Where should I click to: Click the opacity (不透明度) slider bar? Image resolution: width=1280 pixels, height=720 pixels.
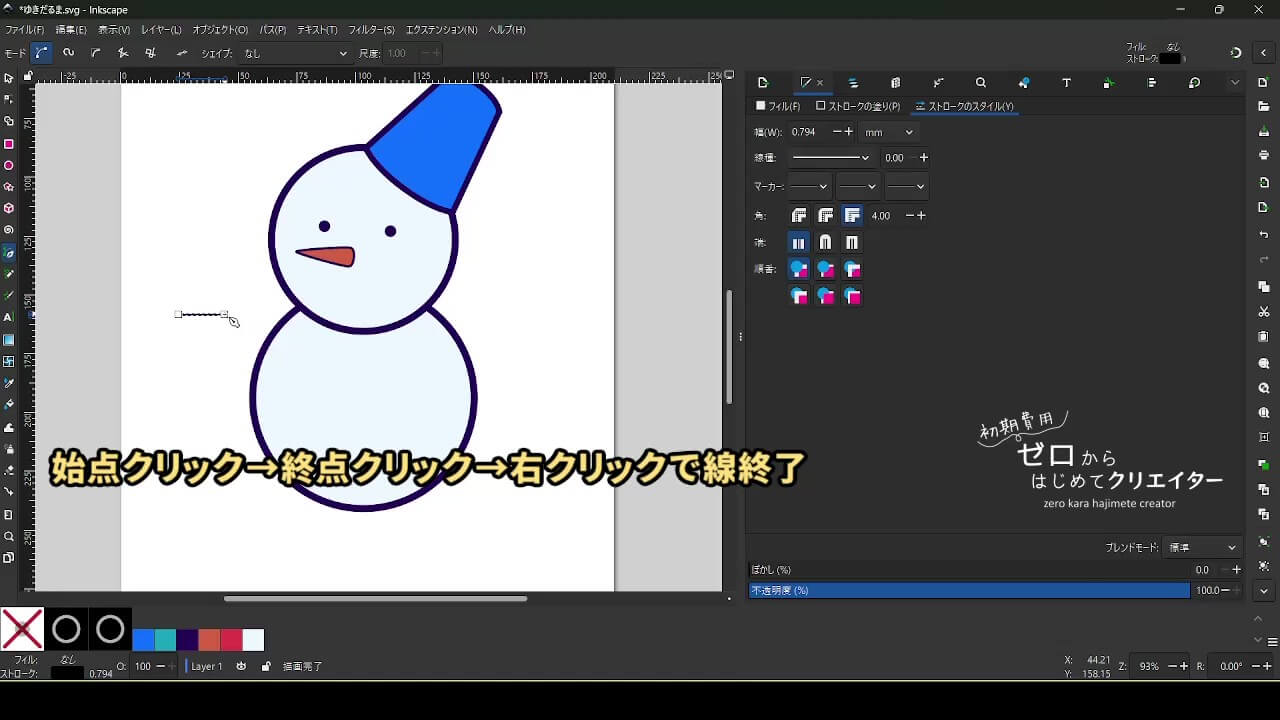tap(968, 591)
